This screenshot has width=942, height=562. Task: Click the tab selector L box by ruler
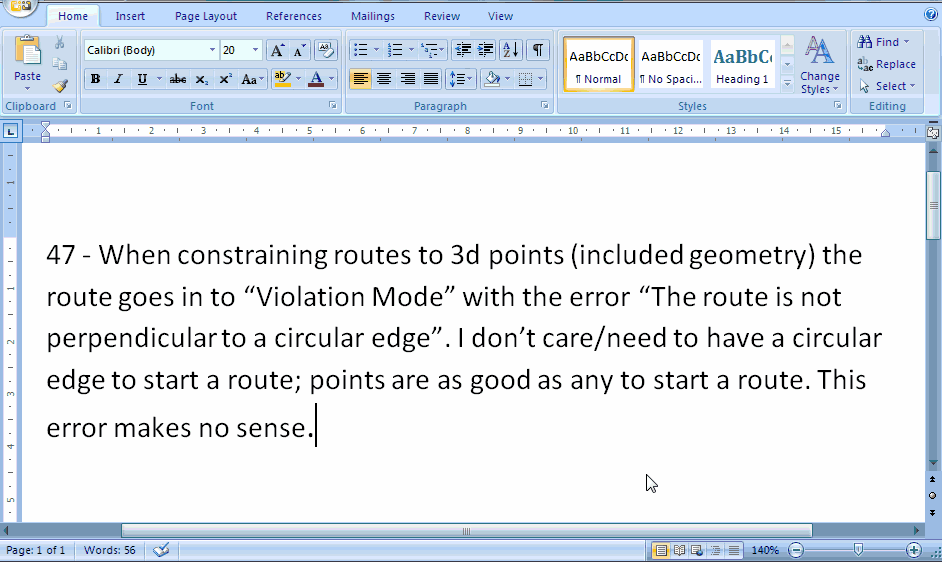10,130
